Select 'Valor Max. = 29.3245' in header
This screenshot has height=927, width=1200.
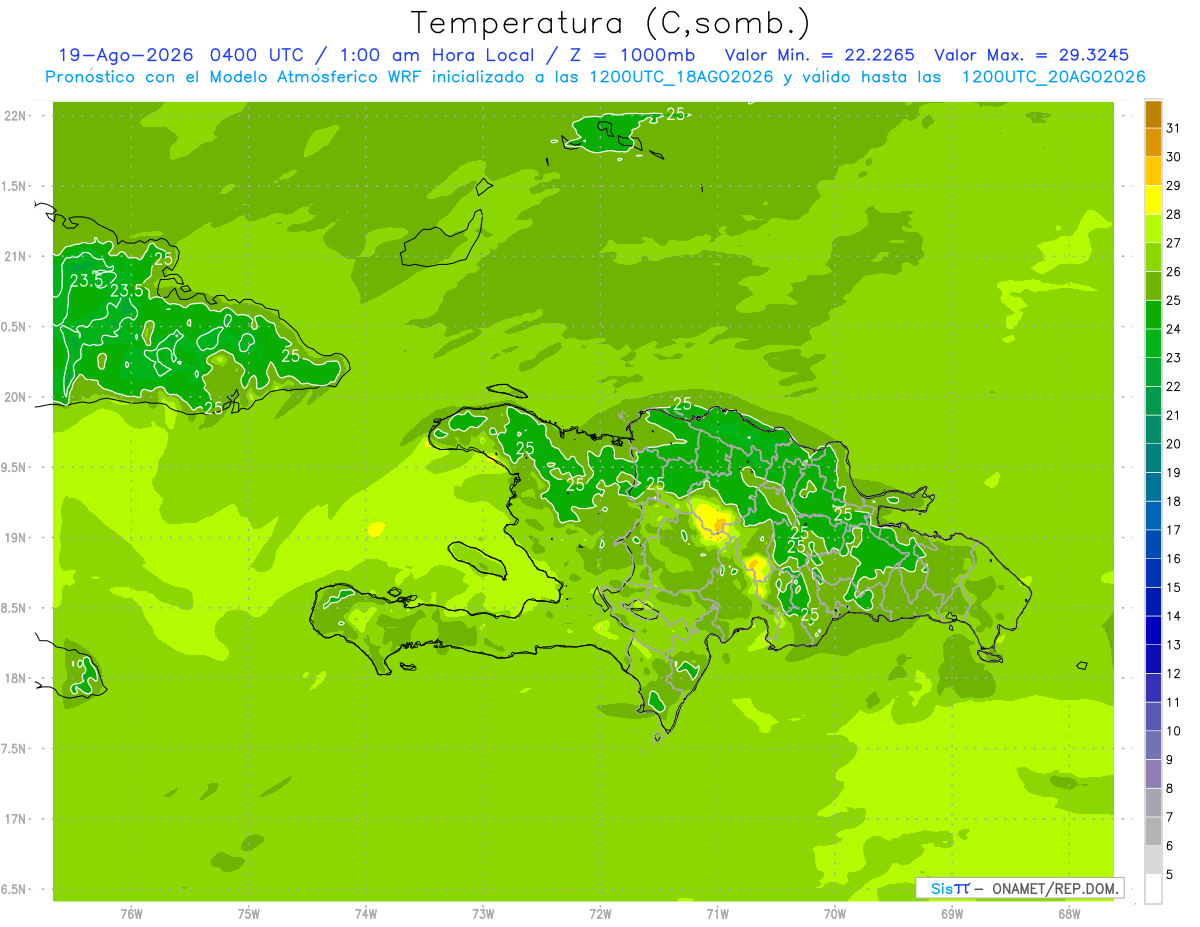click(1033, 55)
